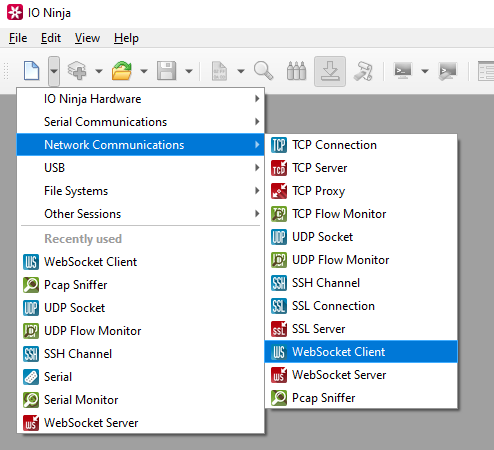Open recently used UDP Socket
Image resolution: width=494 pixels, height=450 pixels.
(141, 308)
